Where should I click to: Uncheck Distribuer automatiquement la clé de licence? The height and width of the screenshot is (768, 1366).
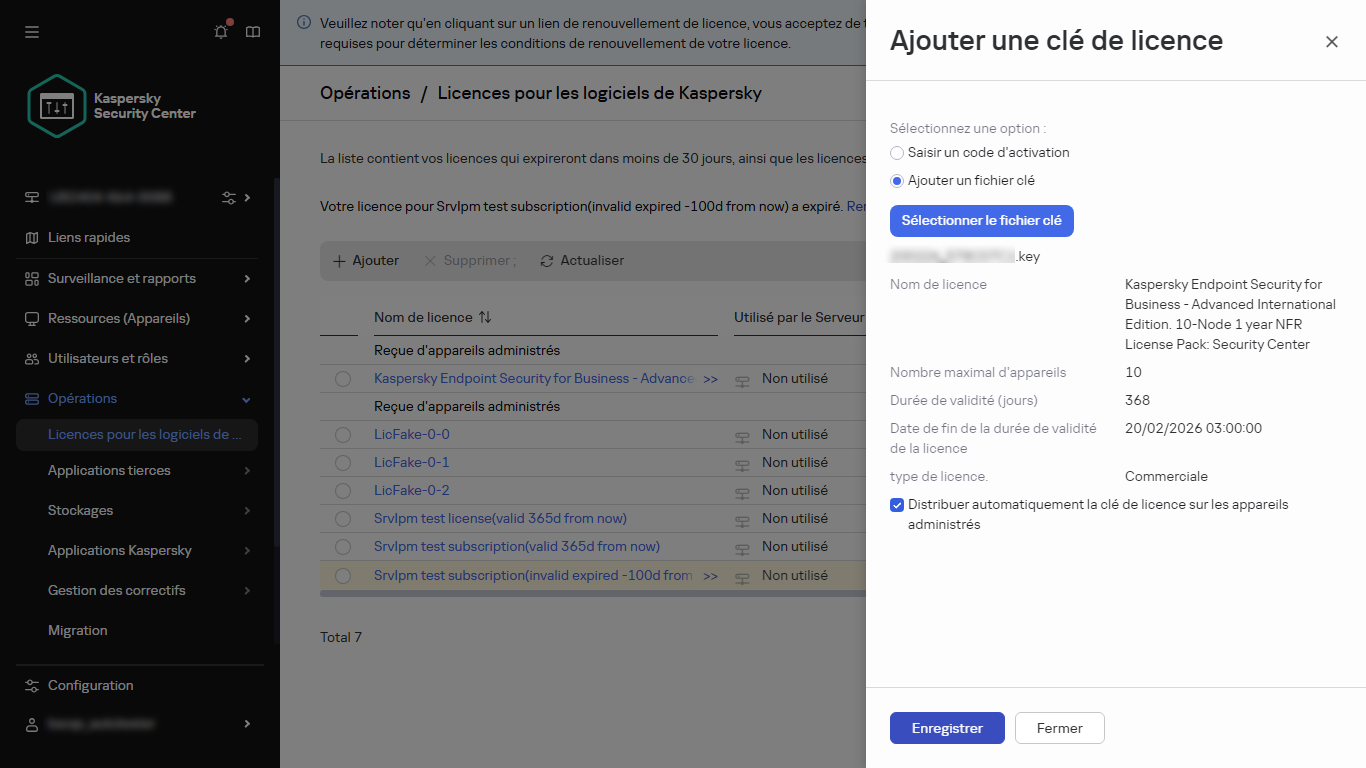tap(897, 505)
